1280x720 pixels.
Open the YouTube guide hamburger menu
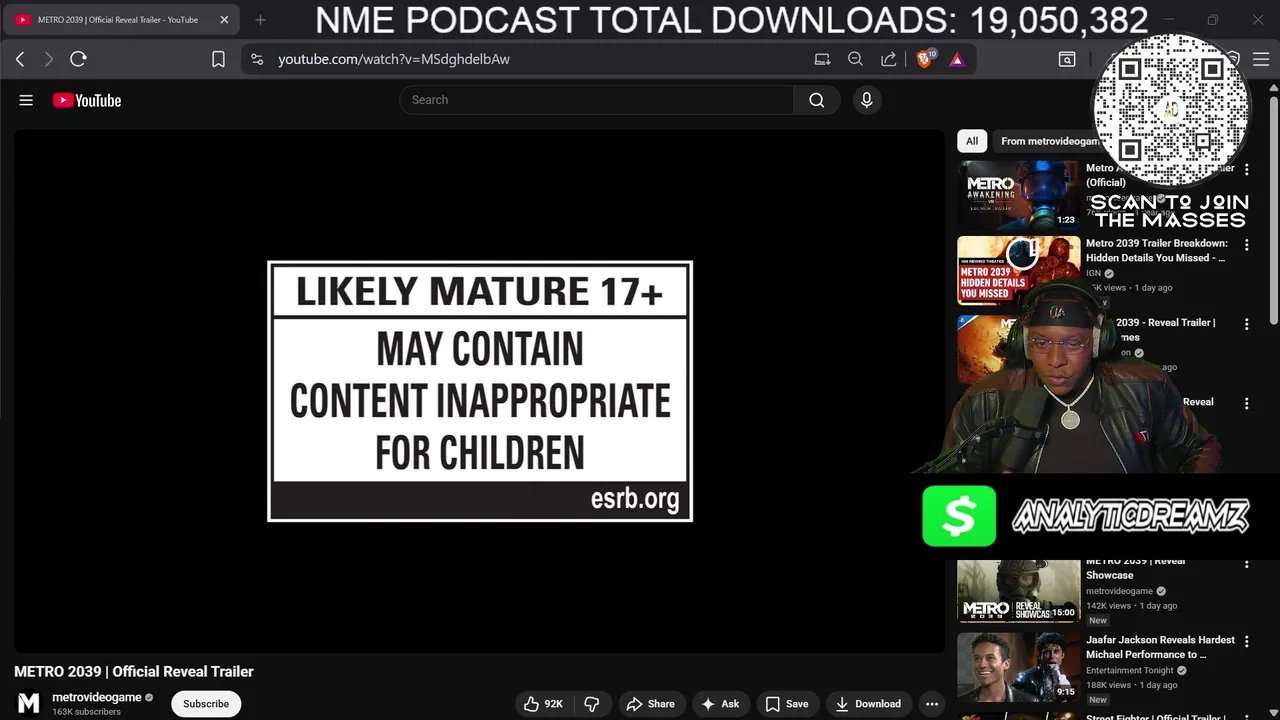pos(26,100)
